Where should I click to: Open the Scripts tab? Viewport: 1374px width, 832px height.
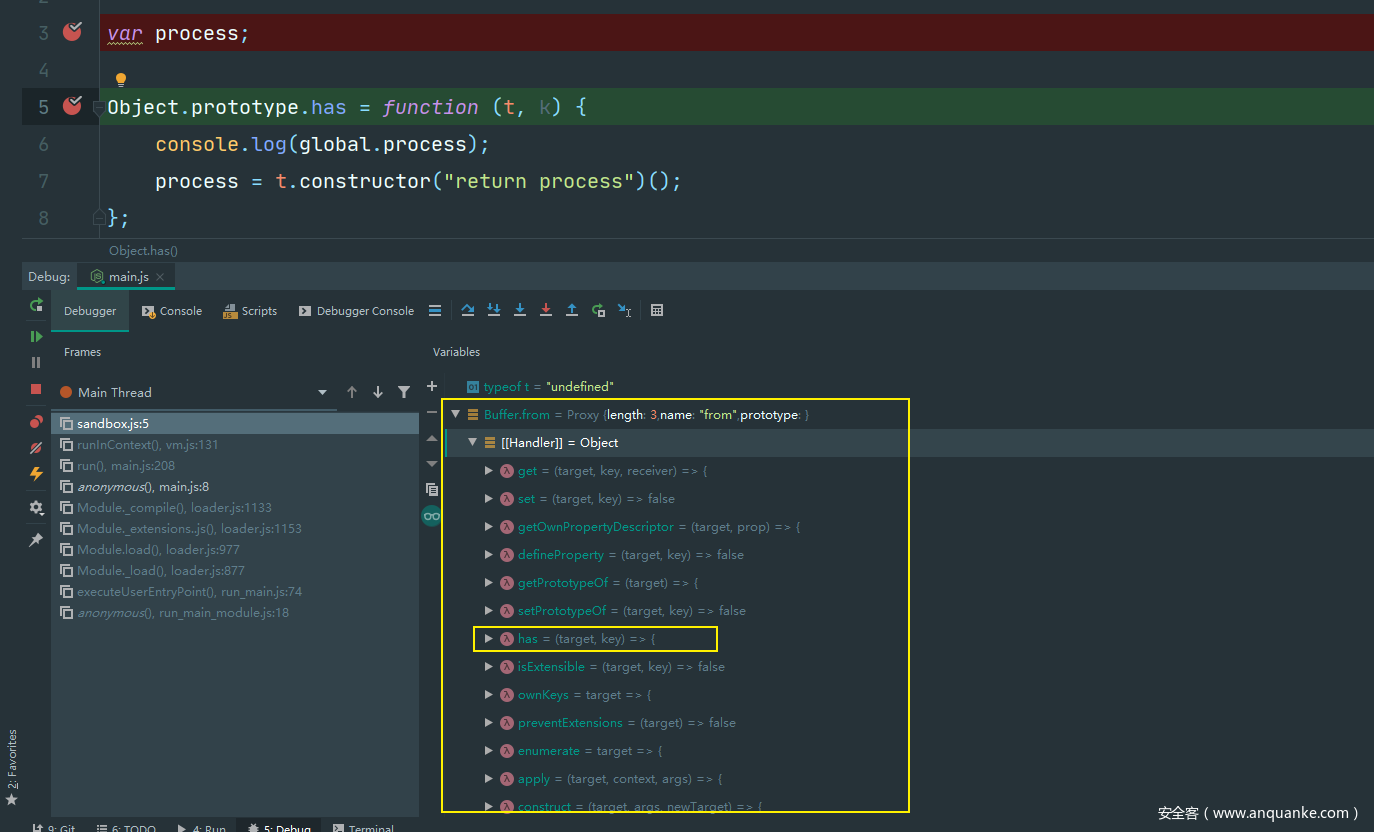pos(250,311)
